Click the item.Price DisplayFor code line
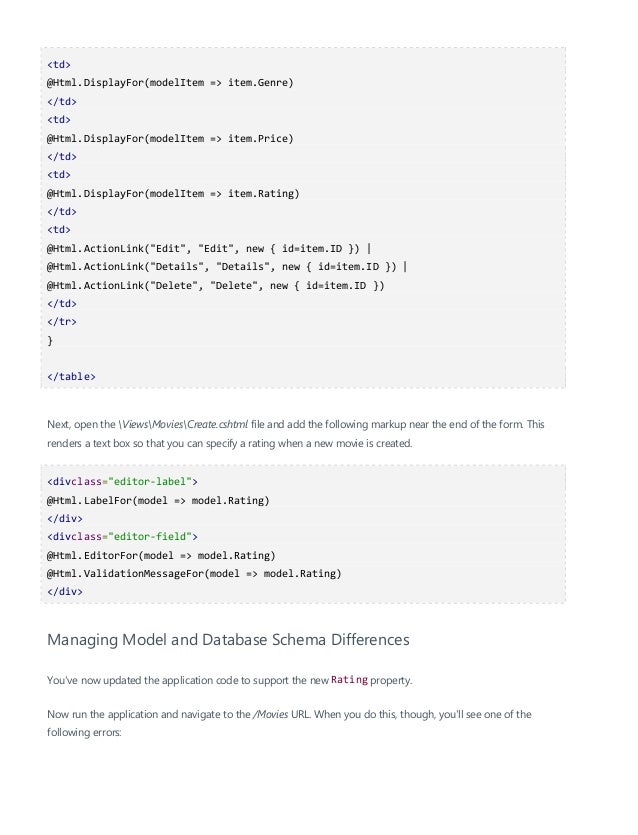 click(x=170, y=138)
